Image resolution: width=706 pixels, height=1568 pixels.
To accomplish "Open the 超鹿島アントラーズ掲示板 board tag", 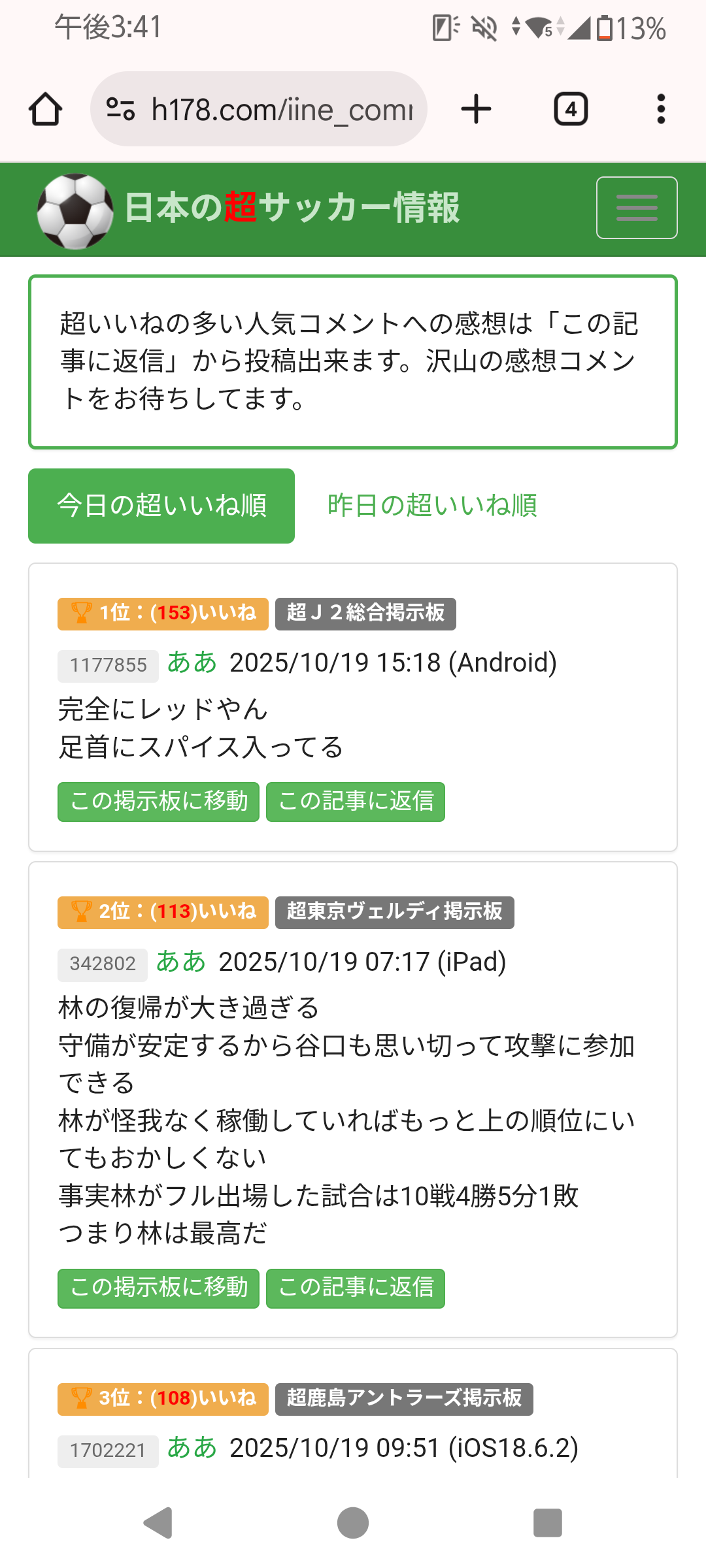I will pos(404,1399).
